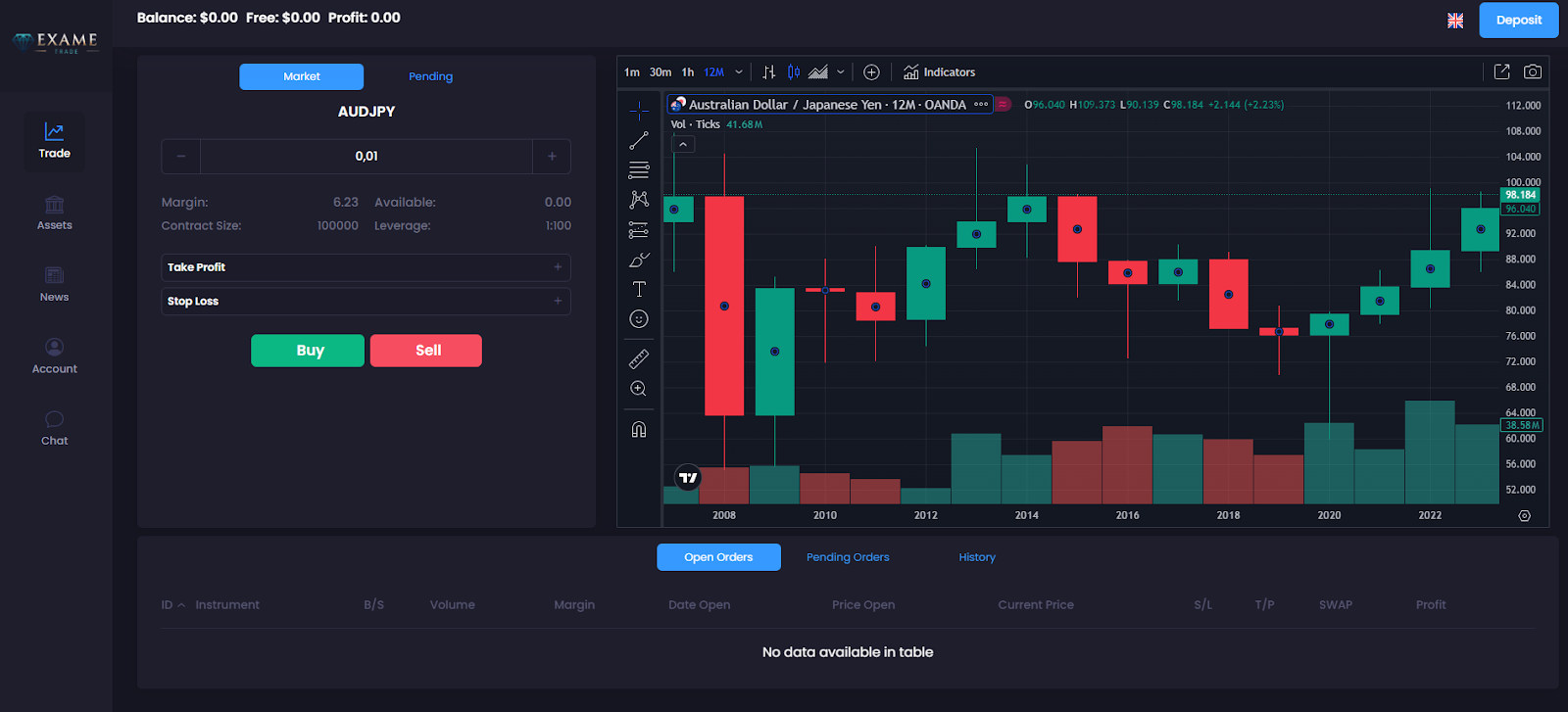Click the Deposit button

click(x=1519, y=21)
